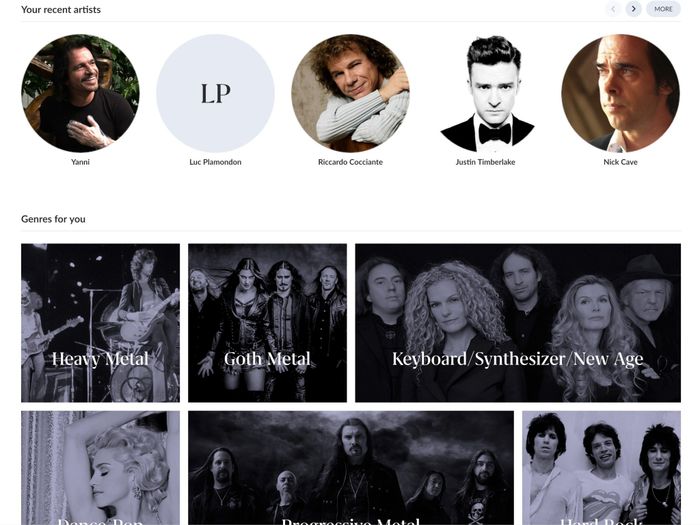The image size is (700, 525).
Task: Click the Luc Plamondon name link
Action: (x=215, y=162)
